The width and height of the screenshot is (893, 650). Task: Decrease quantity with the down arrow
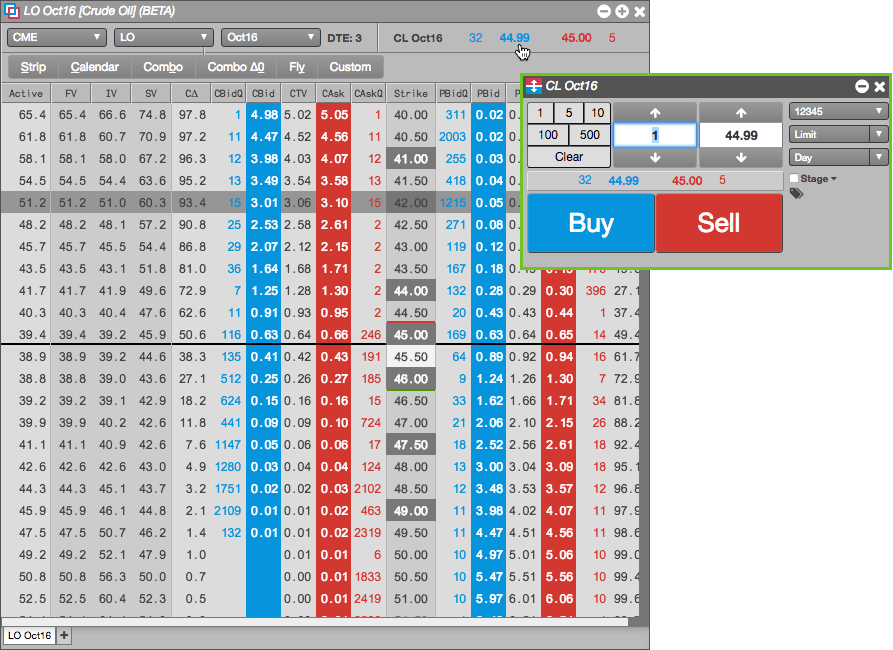click(x=655, y=157)
